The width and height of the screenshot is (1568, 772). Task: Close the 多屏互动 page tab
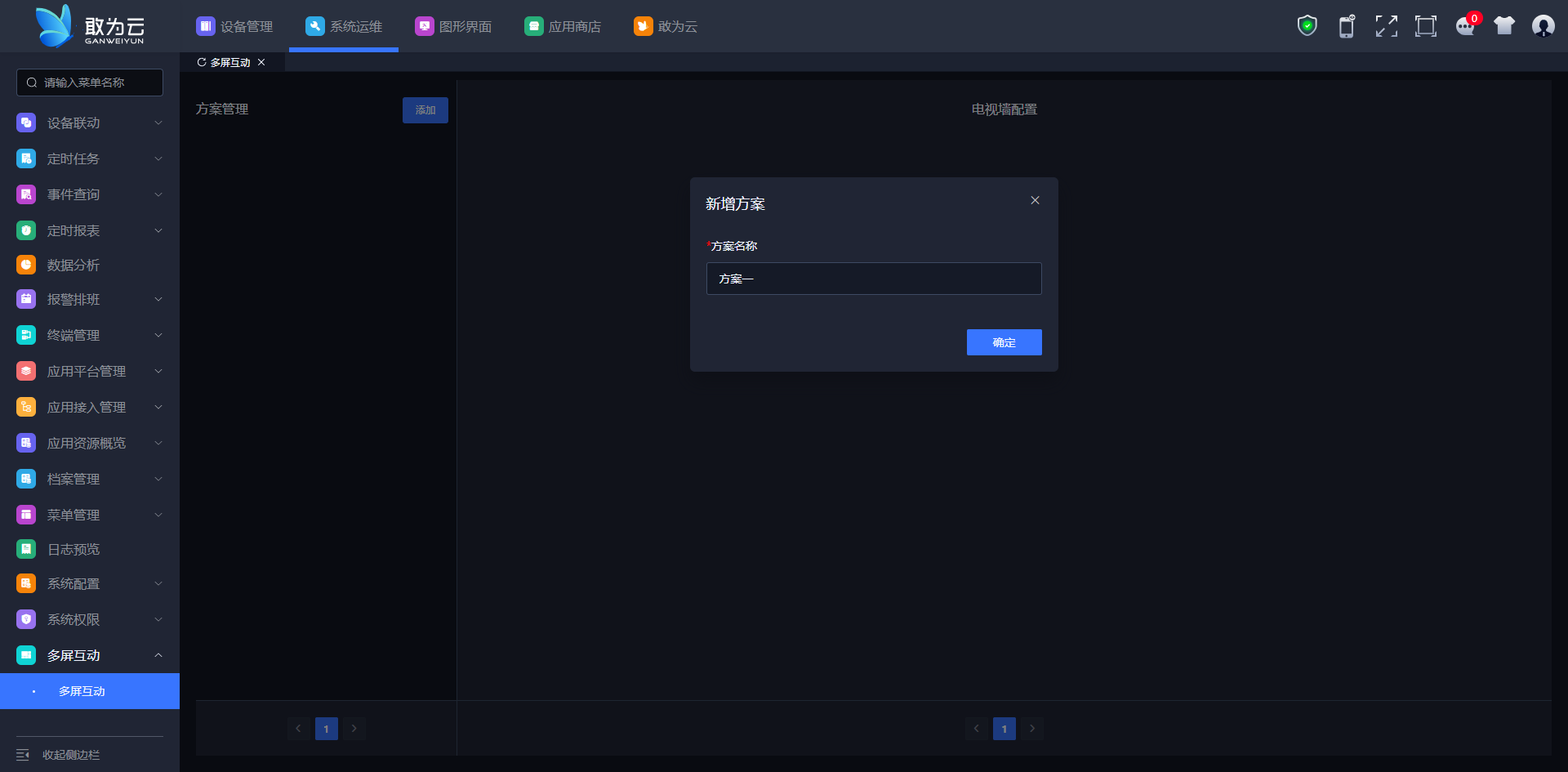(x=261, y=62)
